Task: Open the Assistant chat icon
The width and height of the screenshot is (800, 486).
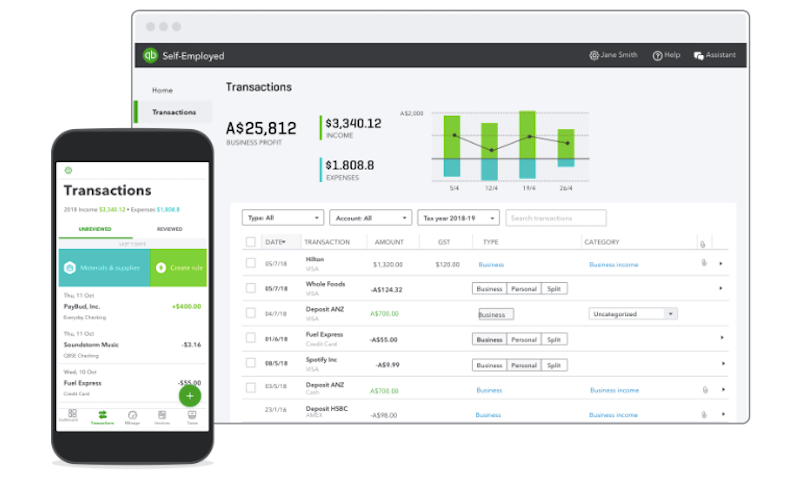Action: pyautogui.click(x=698, y=56)
